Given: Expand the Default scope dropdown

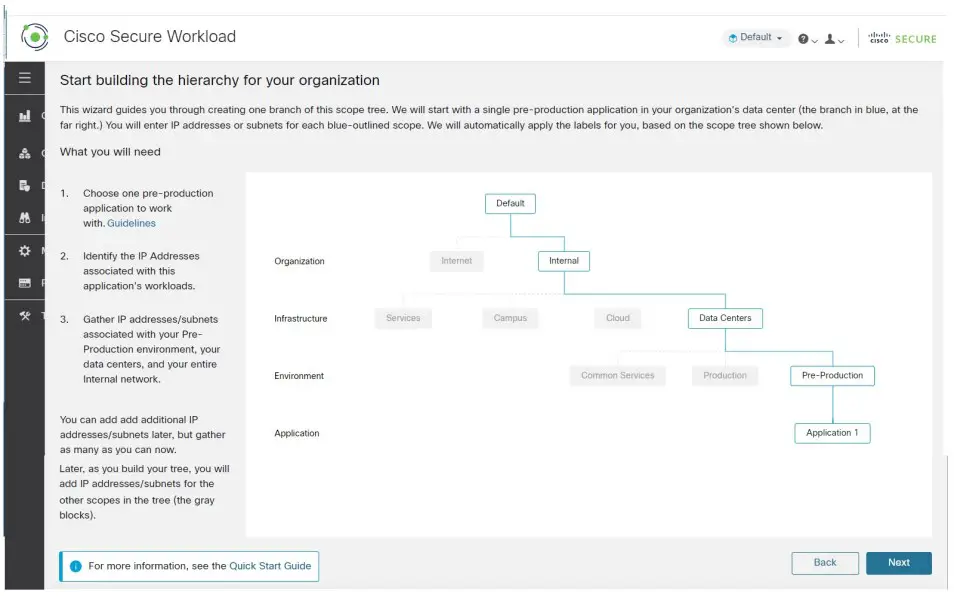Looking at the screenshot, I should (756, 38).
